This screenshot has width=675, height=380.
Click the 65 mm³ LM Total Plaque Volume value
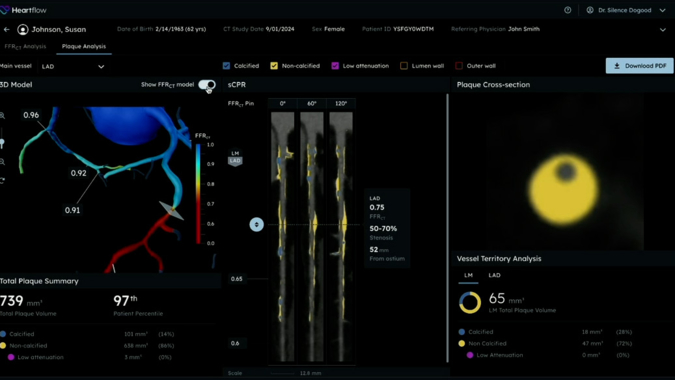coord(507,299)
